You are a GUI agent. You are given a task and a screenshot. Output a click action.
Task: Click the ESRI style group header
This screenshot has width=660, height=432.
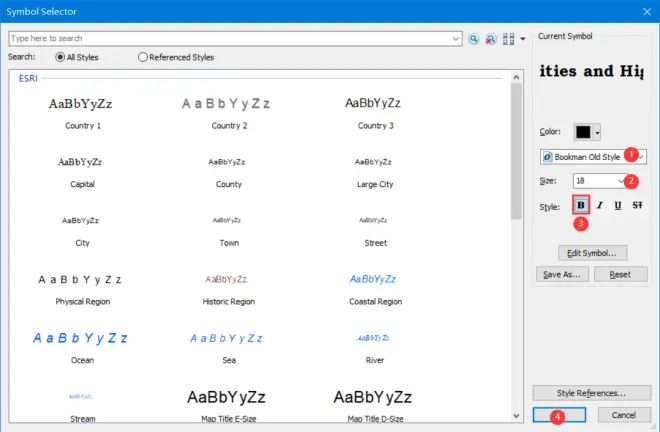(x=28, y=78)
